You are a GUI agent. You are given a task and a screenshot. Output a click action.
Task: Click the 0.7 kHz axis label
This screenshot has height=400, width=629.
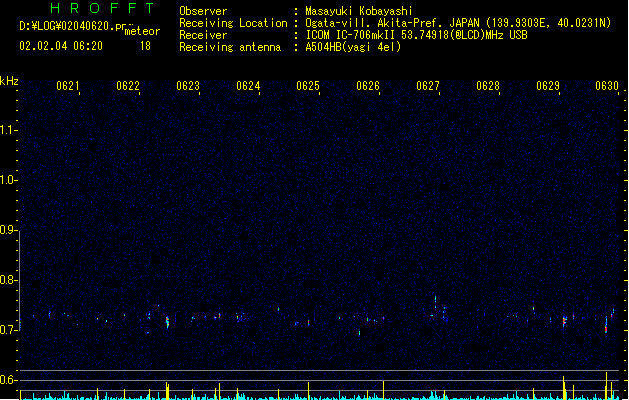(x=8, y=330)
